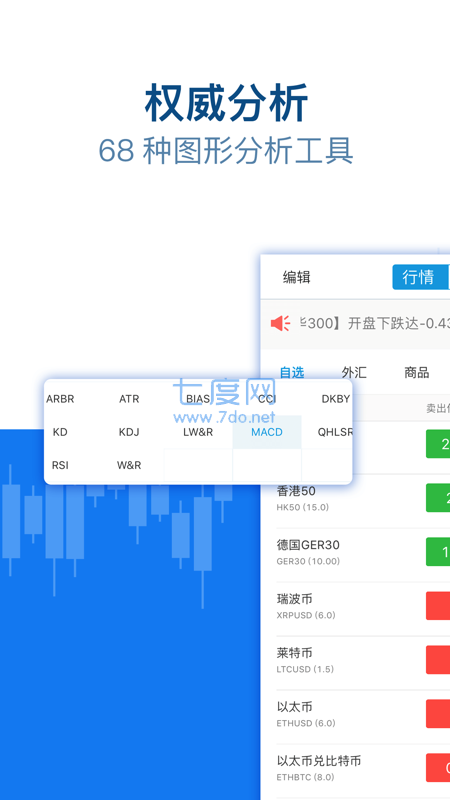Switch to the 商品 tab
Image resolution: width=450 pixels, height=800 pixels.
(x=416, y=372)
